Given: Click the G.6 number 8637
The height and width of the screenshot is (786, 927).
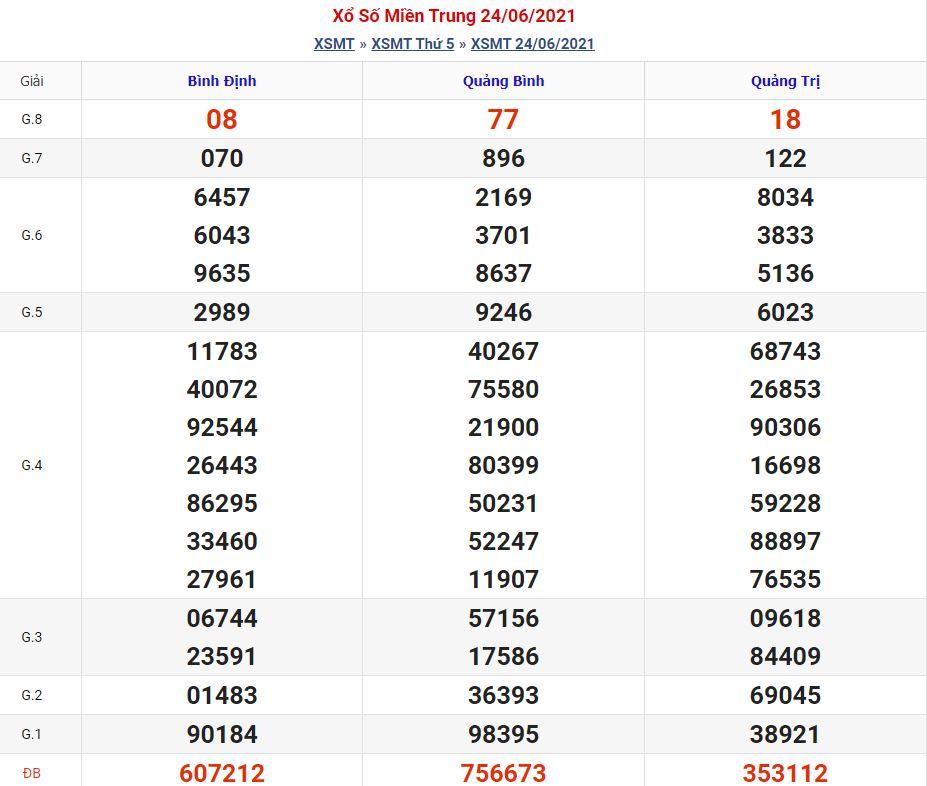Looking at the screenshot, I should click(503, 273).
